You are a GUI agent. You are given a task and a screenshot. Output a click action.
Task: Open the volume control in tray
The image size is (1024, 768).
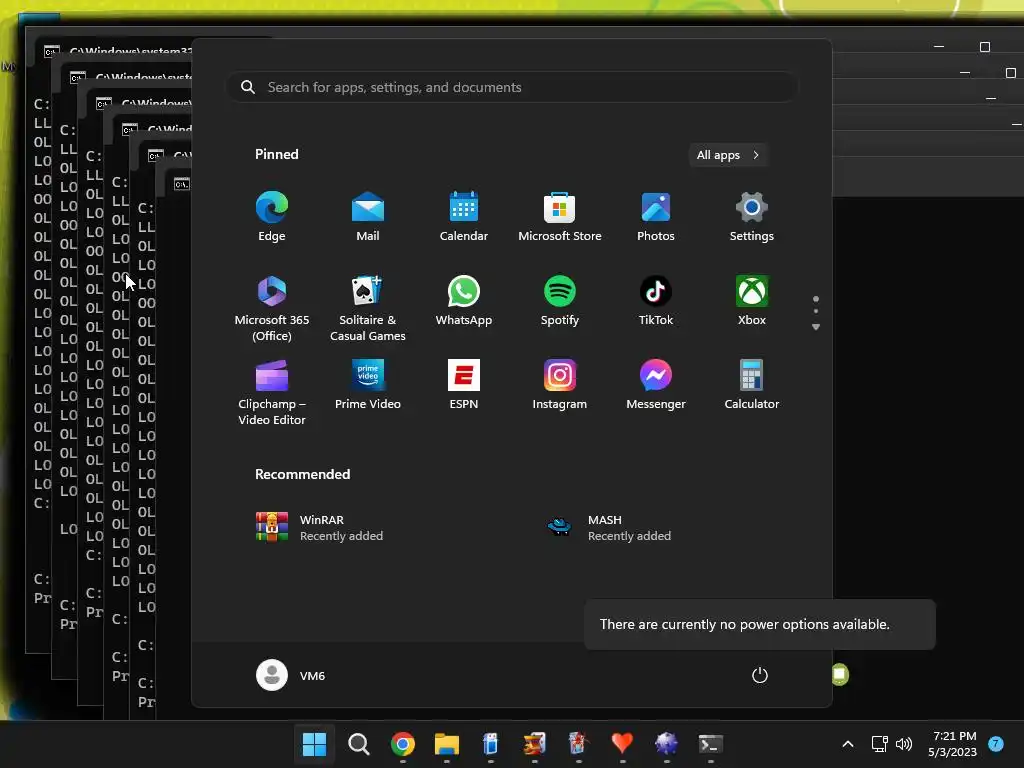pos(904,744)
